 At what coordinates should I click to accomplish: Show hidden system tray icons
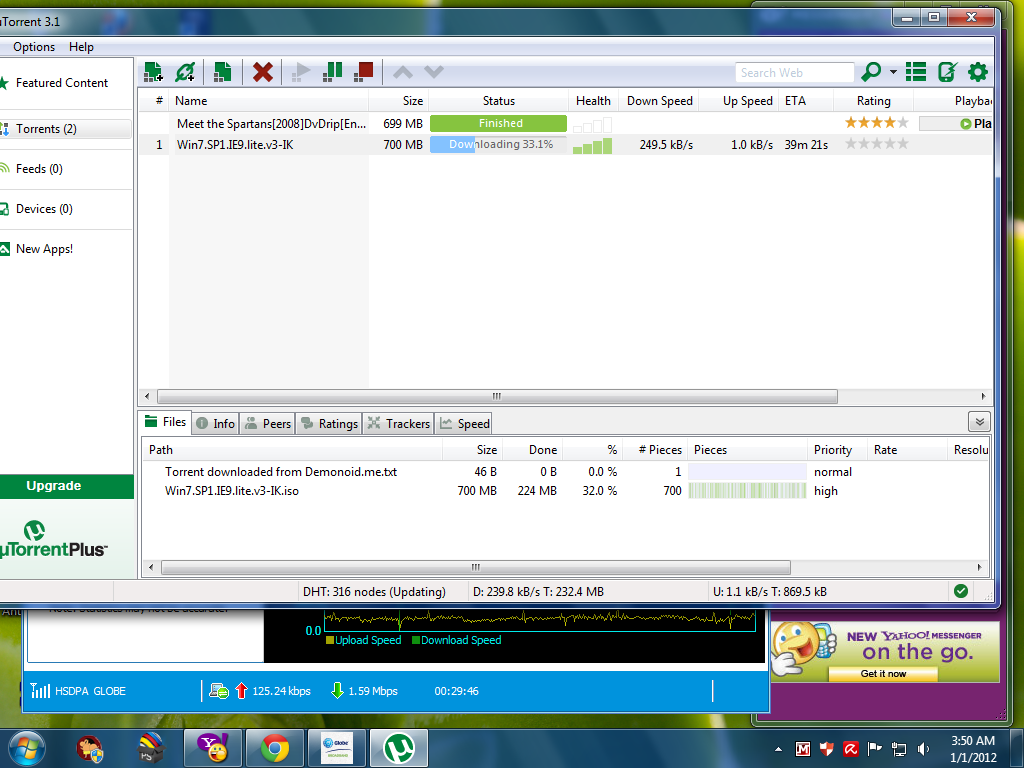pos(778,749)
